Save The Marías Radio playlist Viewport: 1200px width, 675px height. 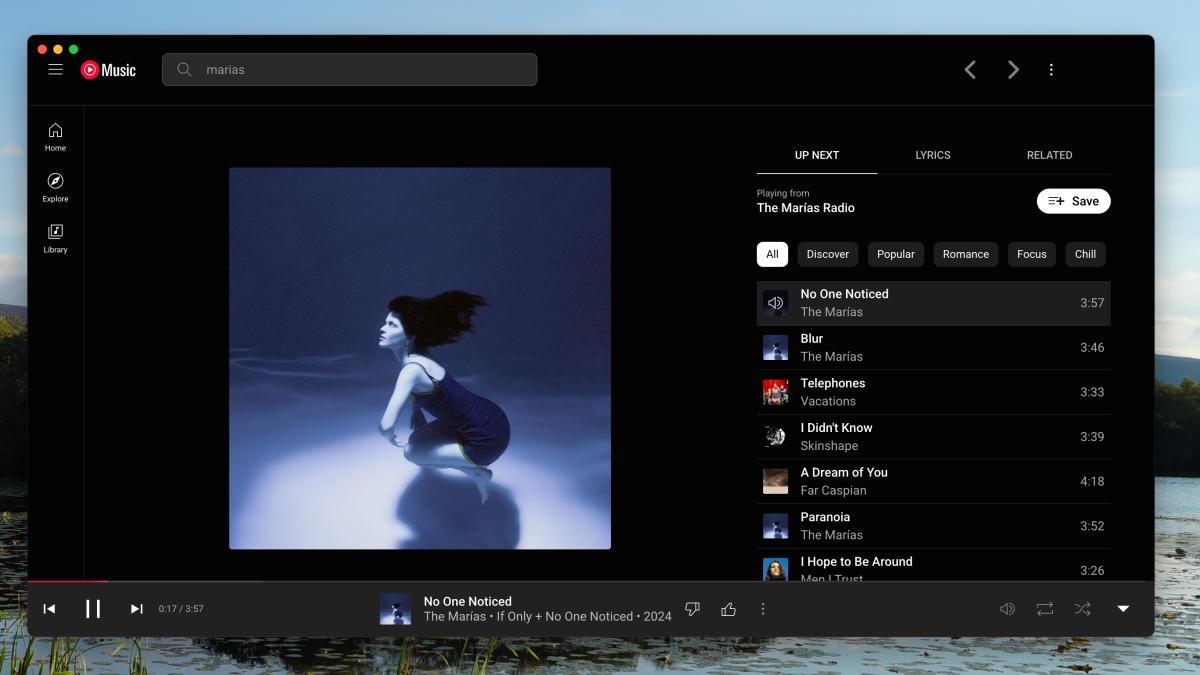coord(1073,201)
